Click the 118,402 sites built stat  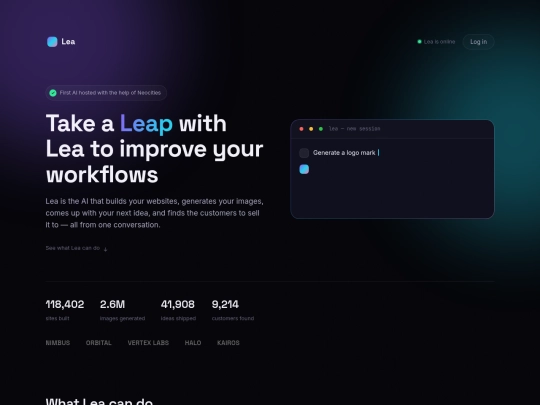(65, 310)
